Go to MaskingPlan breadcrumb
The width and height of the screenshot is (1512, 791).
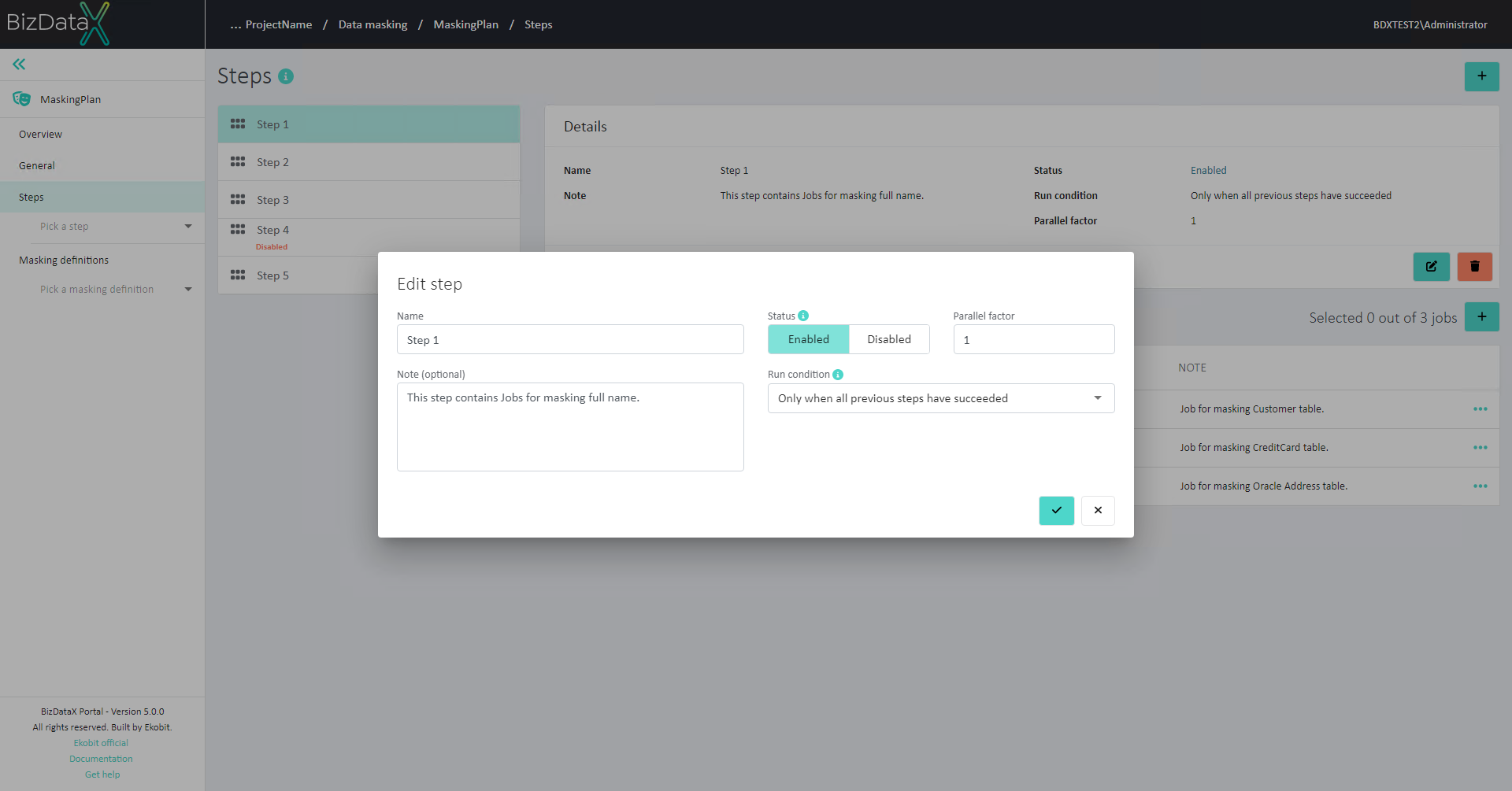(x=465, y=24)
